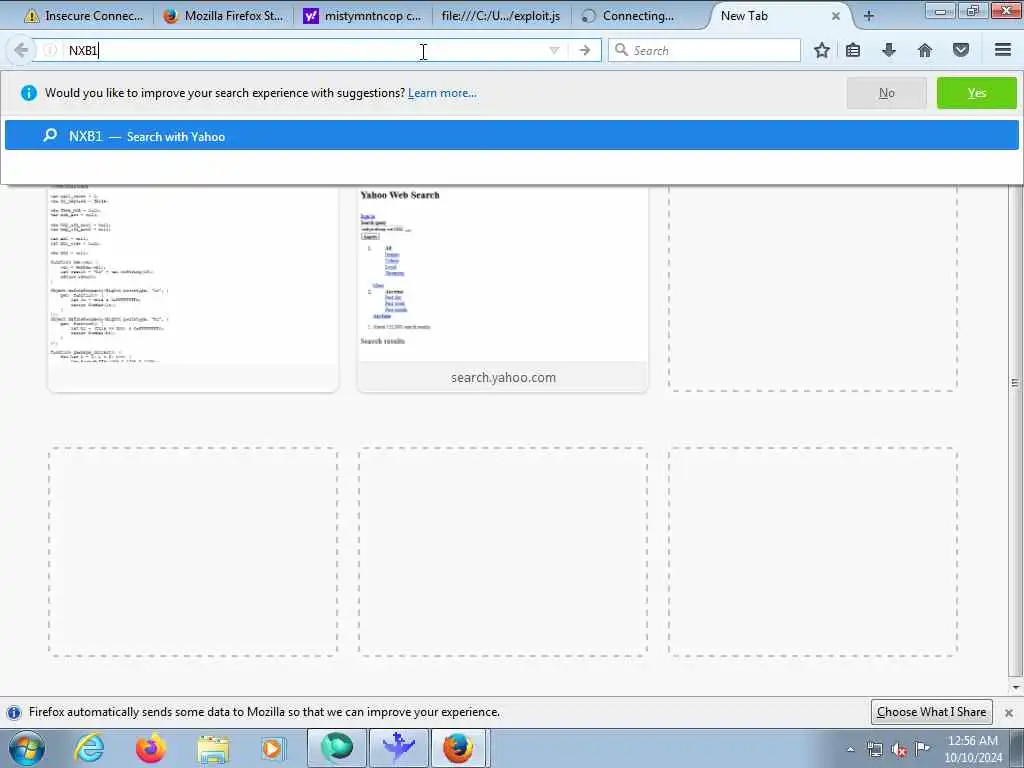Close the New Tab tab

pyautogui.click(x=835, y=16)
